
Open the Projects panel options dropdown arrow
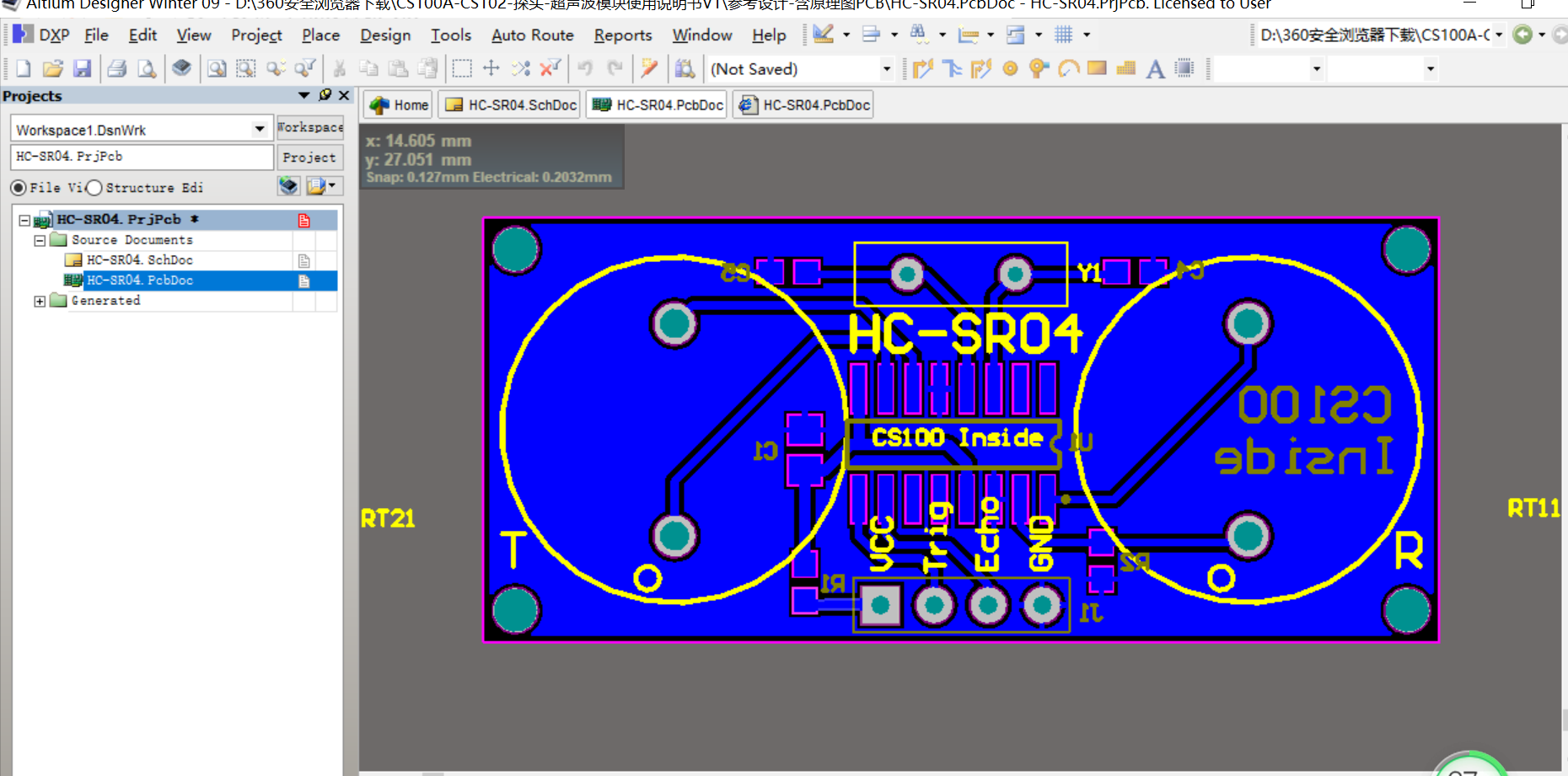[304, 95]
